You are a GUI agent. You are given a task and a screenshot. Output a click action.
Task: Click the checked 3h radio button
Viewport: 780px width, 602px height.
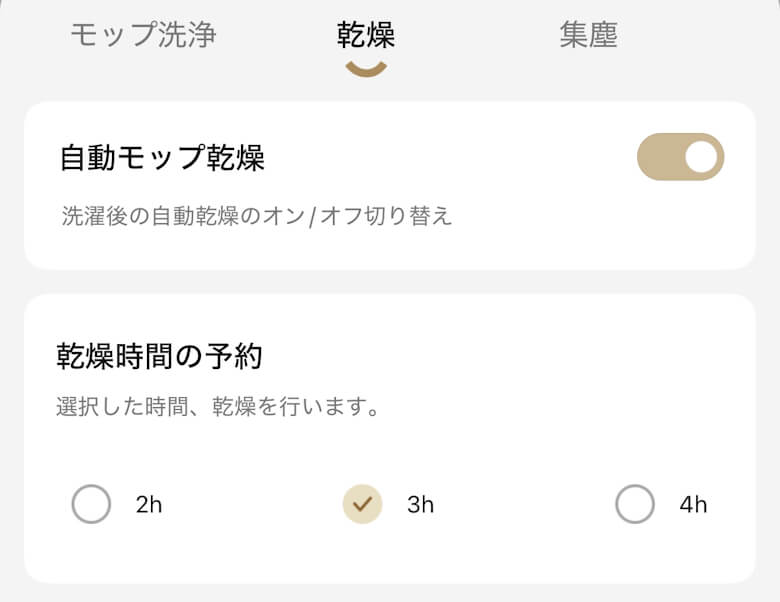[x=362, y=504]
